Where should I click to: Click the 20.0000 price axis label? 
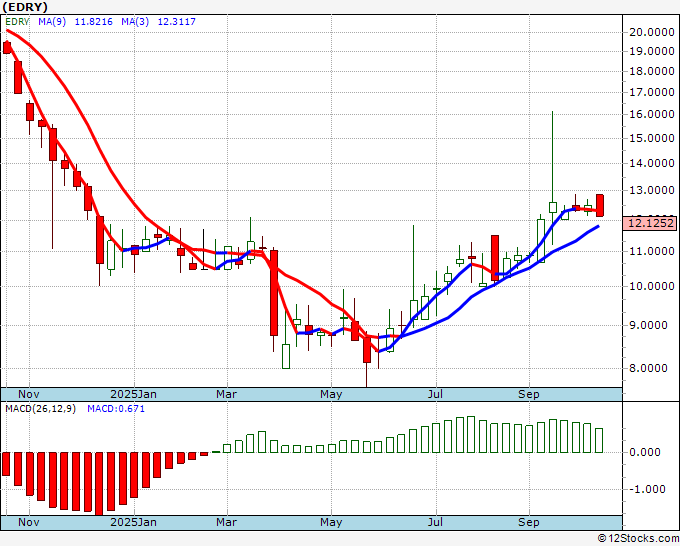[651, 32]
